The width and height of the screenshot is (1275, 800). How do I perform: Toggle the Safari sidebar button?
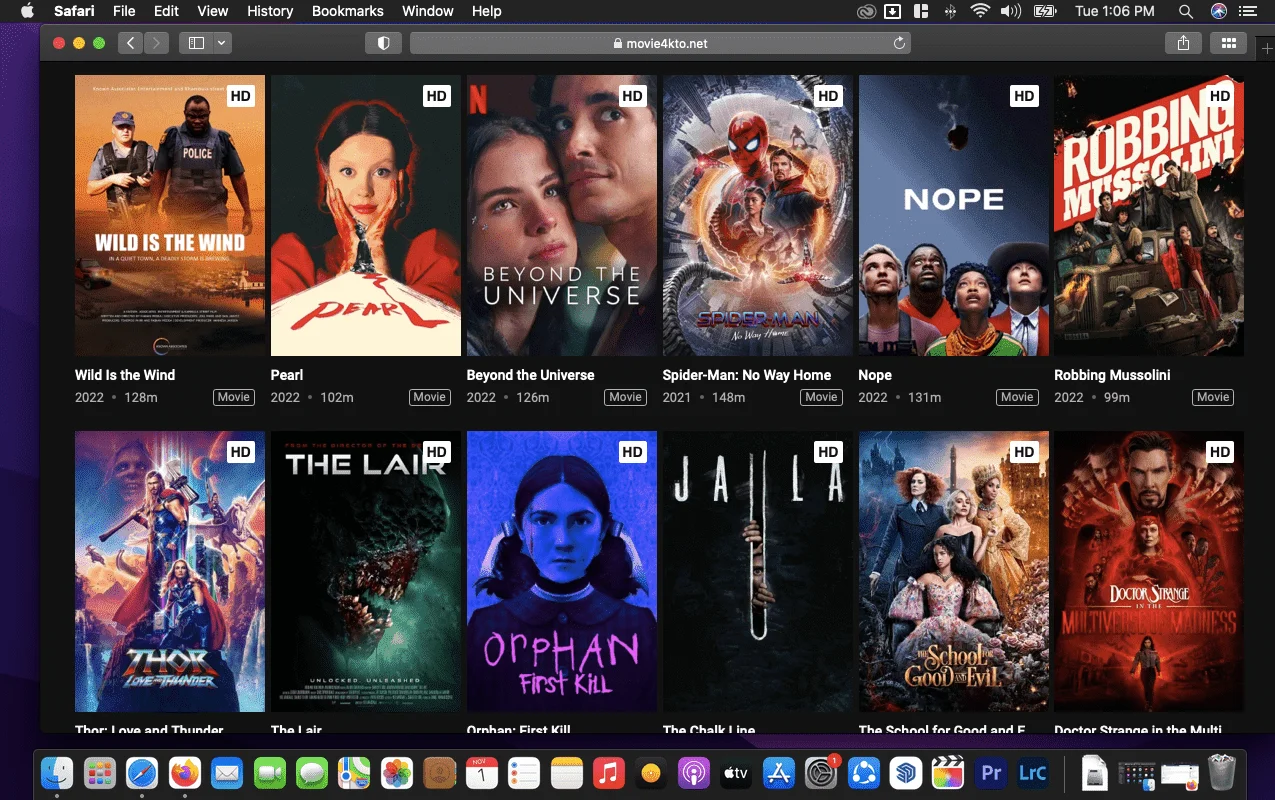tap(196, 43)
